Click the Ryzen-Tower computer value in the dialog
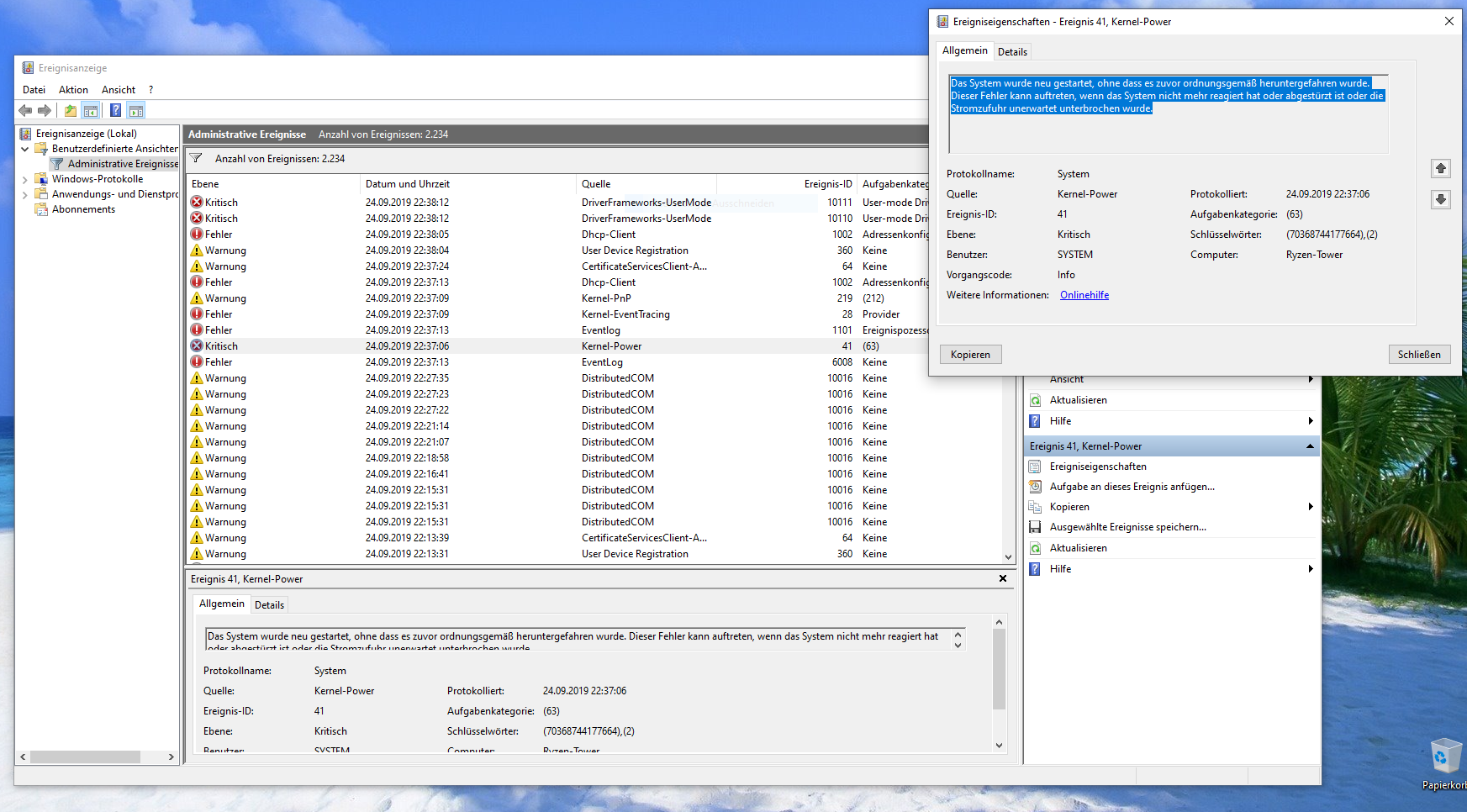Viewport: 1467px width, 812px height. pyautogui.click(x=1314, y=255)
